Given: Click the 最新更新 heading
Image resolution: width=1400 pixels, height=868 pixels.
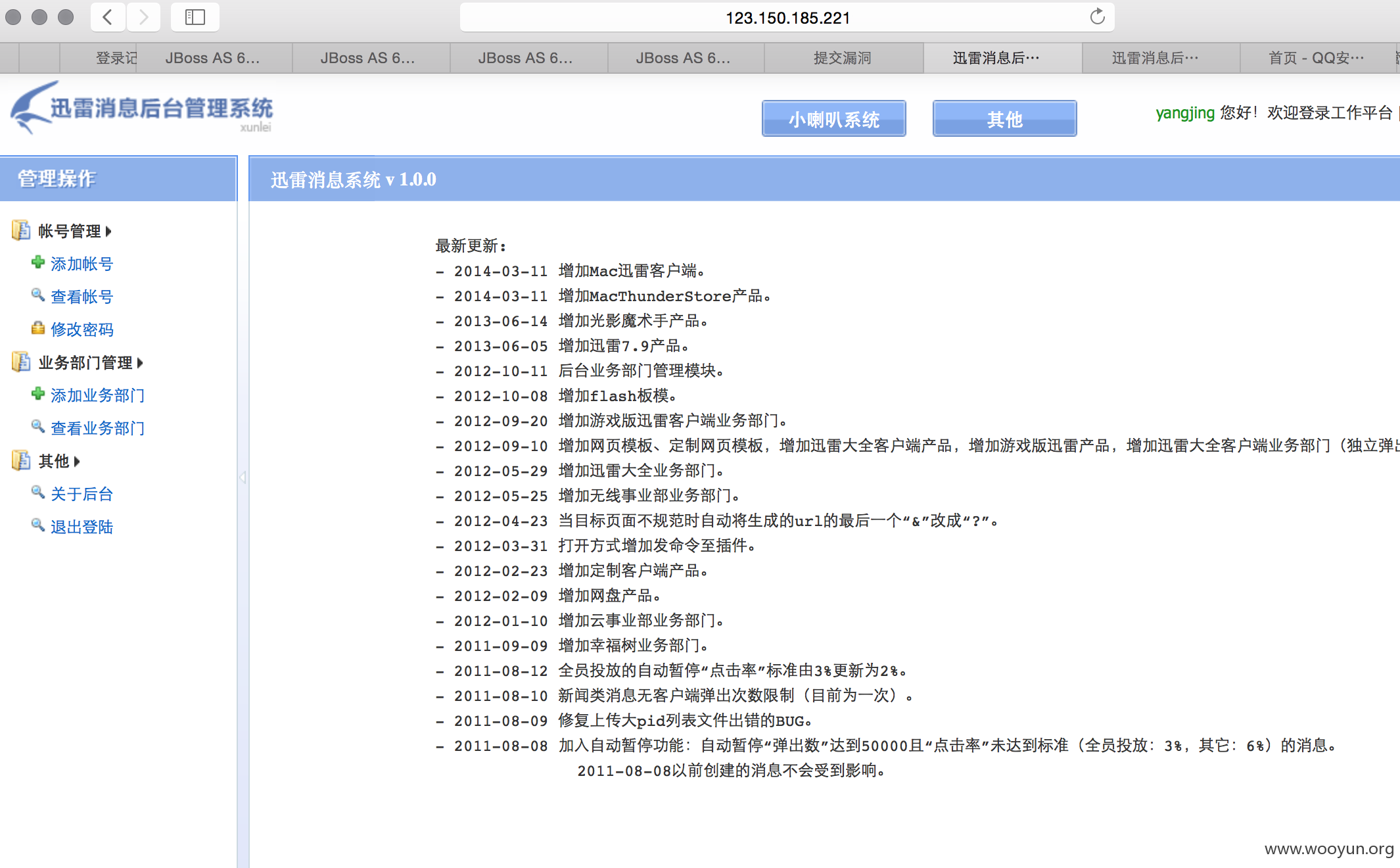Looking at the screenshot, I should tap(471, 246).
